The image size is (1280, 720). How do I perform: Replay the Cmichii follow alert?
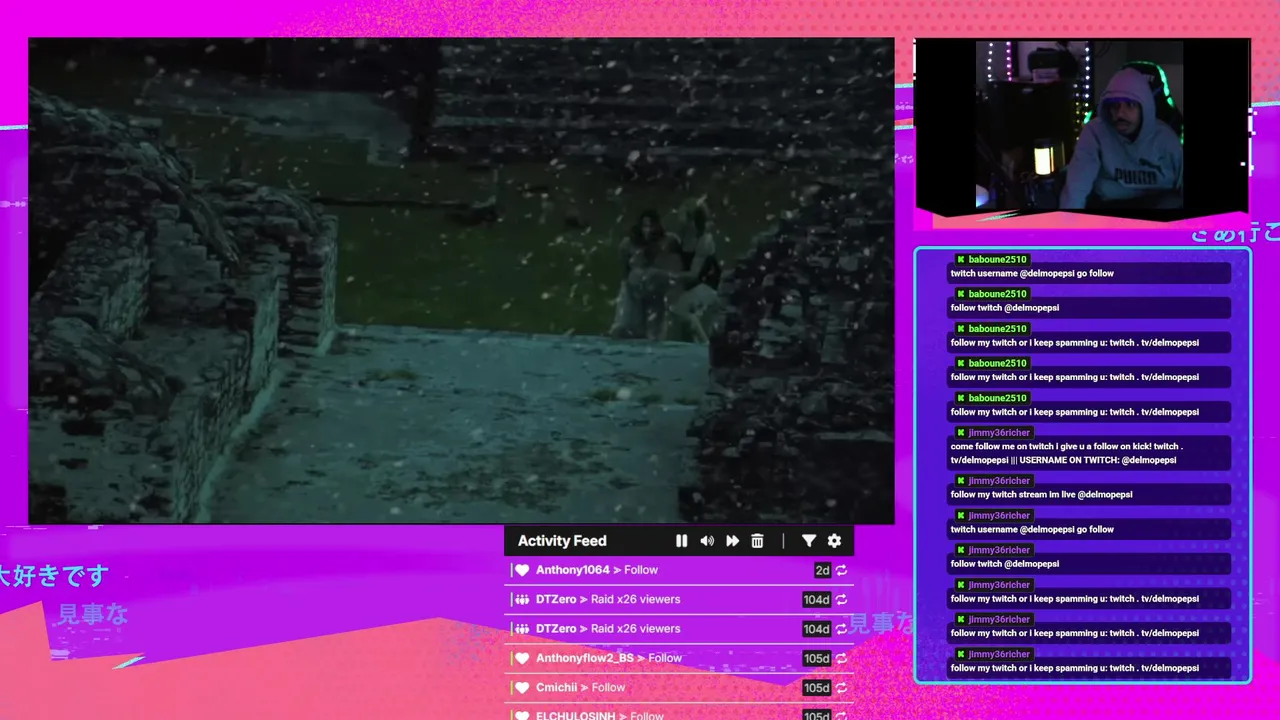pyautogui.click(x=842, y=688)
